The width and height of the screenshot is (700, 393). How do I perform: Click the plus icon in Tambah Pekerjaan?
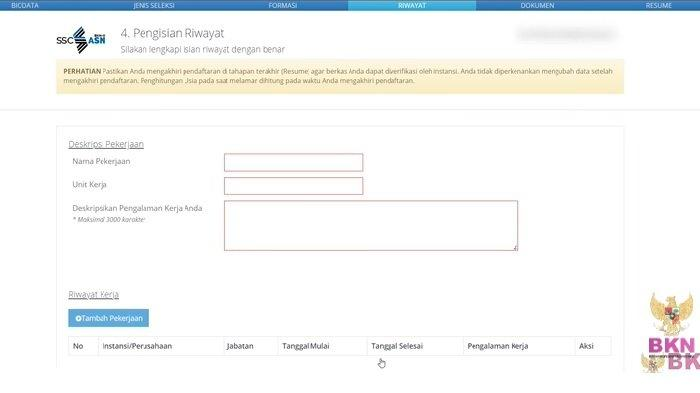point(78,318)
